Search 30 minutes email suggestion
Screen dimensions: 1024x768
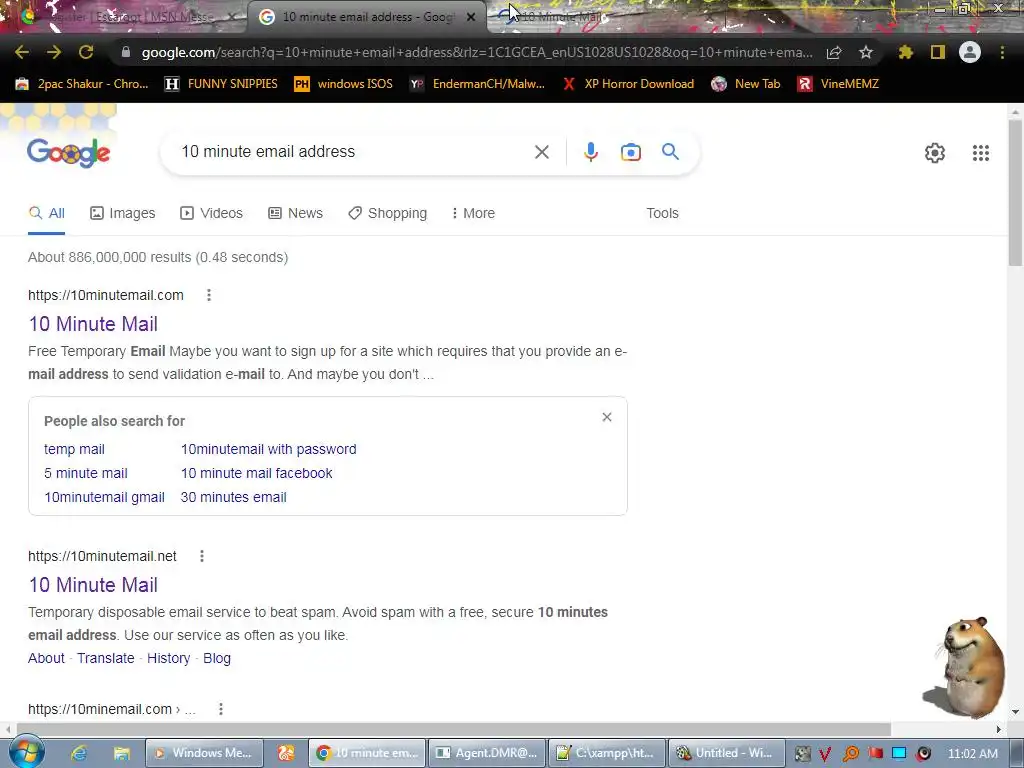[233, 497]
